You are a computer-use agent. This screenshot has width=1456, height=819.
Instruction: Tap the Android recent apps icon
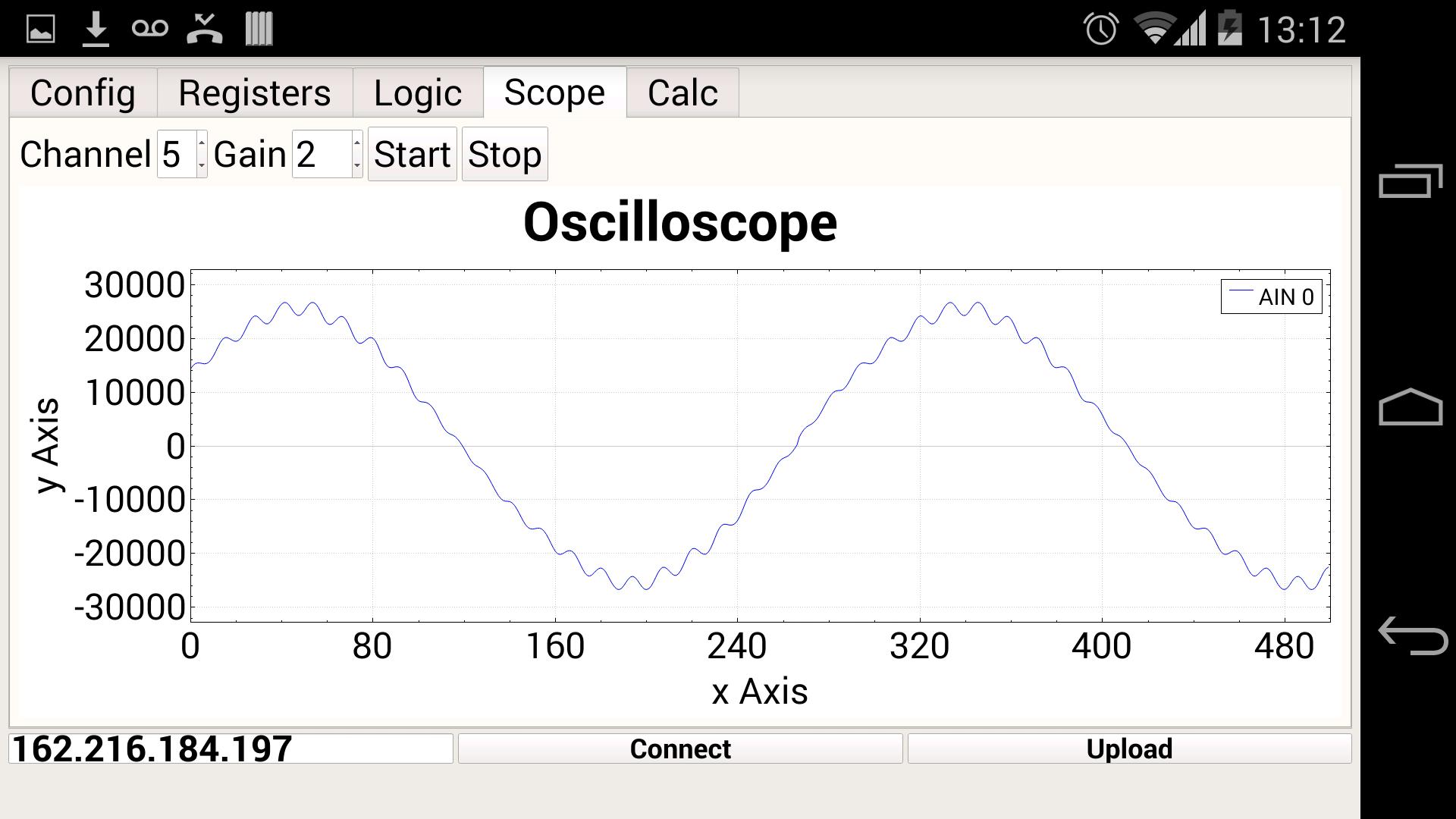point(1410,180)
